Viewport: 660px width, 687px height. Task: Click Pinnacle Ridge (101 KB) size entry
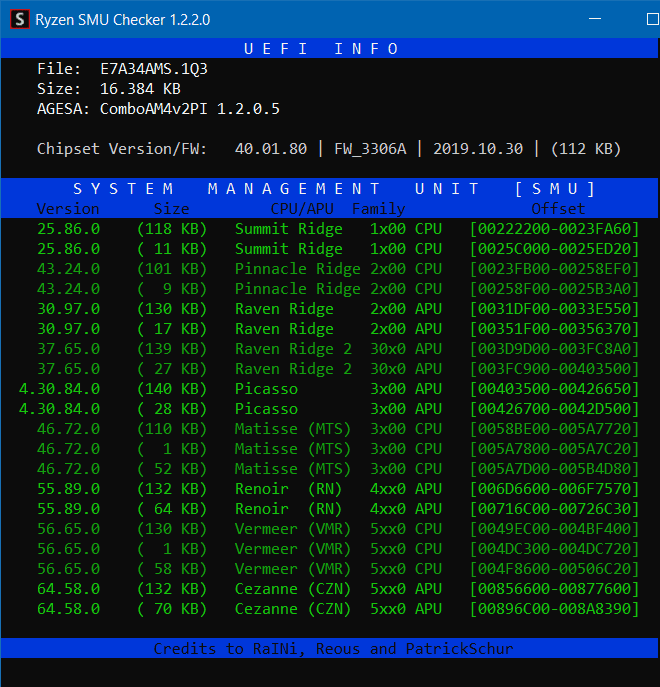[x=172, y=269]
